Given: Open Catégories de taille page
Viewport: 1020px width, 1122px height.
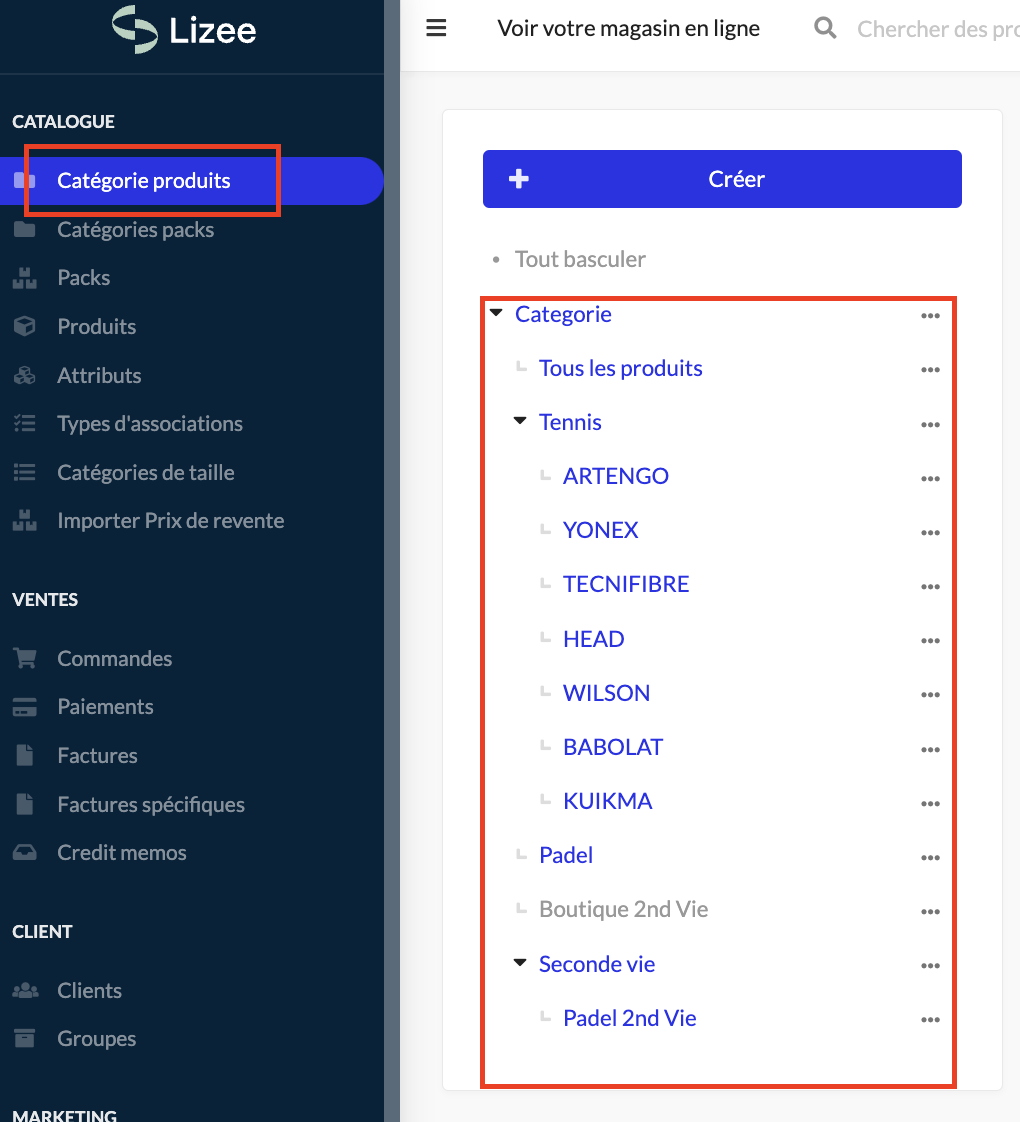Looking at the screenshot, I should (x=145, y=472).
